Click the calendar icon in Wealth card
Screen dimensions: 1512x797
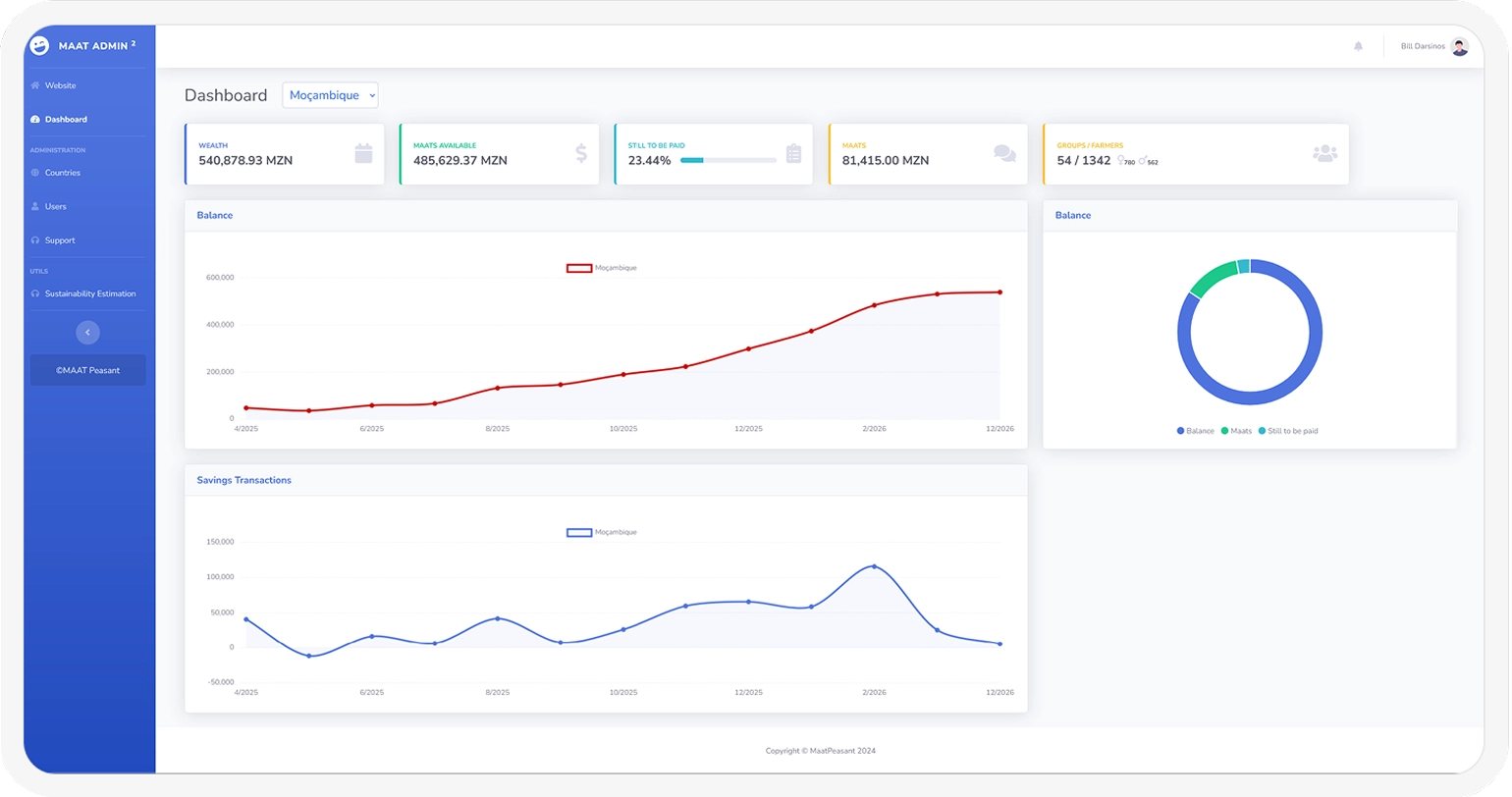click(x=363, y=153)
